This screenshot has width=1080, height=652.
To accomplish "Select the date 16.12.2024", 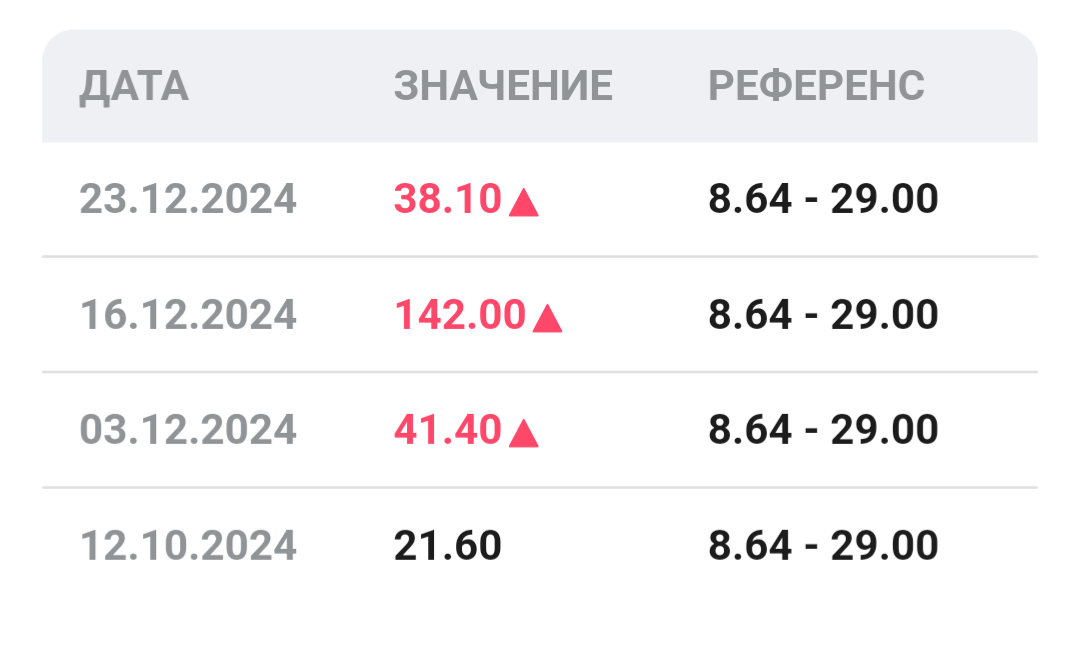I will tap(188, 316).
